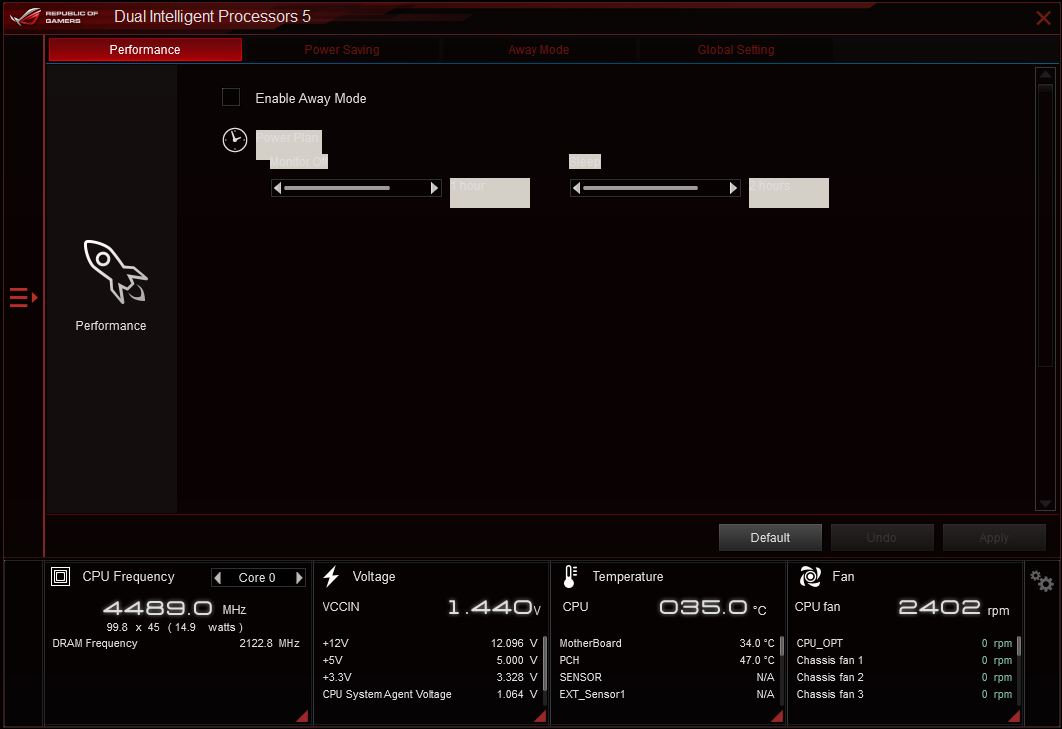Click the Default button

click(770, 537)
